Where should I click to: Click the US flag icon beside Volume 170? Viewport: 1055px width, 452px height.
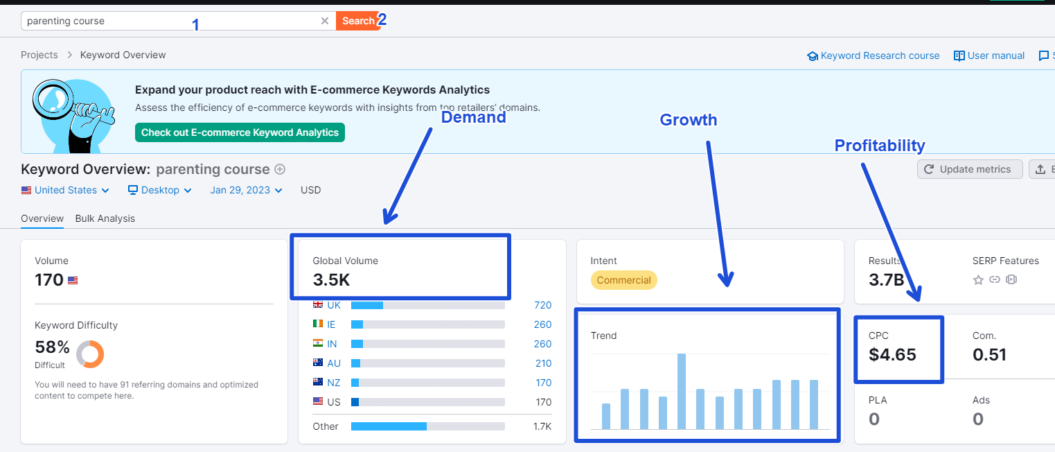73,280
